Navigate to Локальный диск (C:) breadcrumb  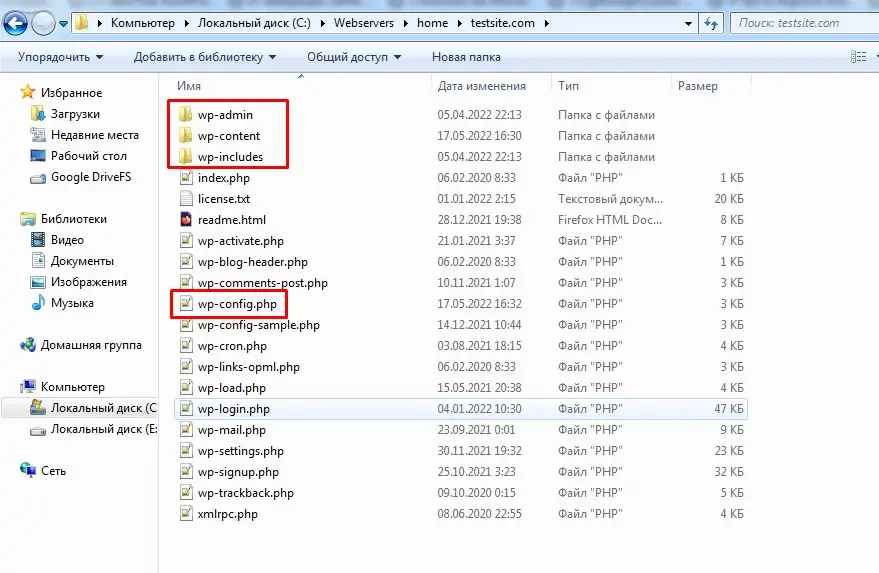254,23
